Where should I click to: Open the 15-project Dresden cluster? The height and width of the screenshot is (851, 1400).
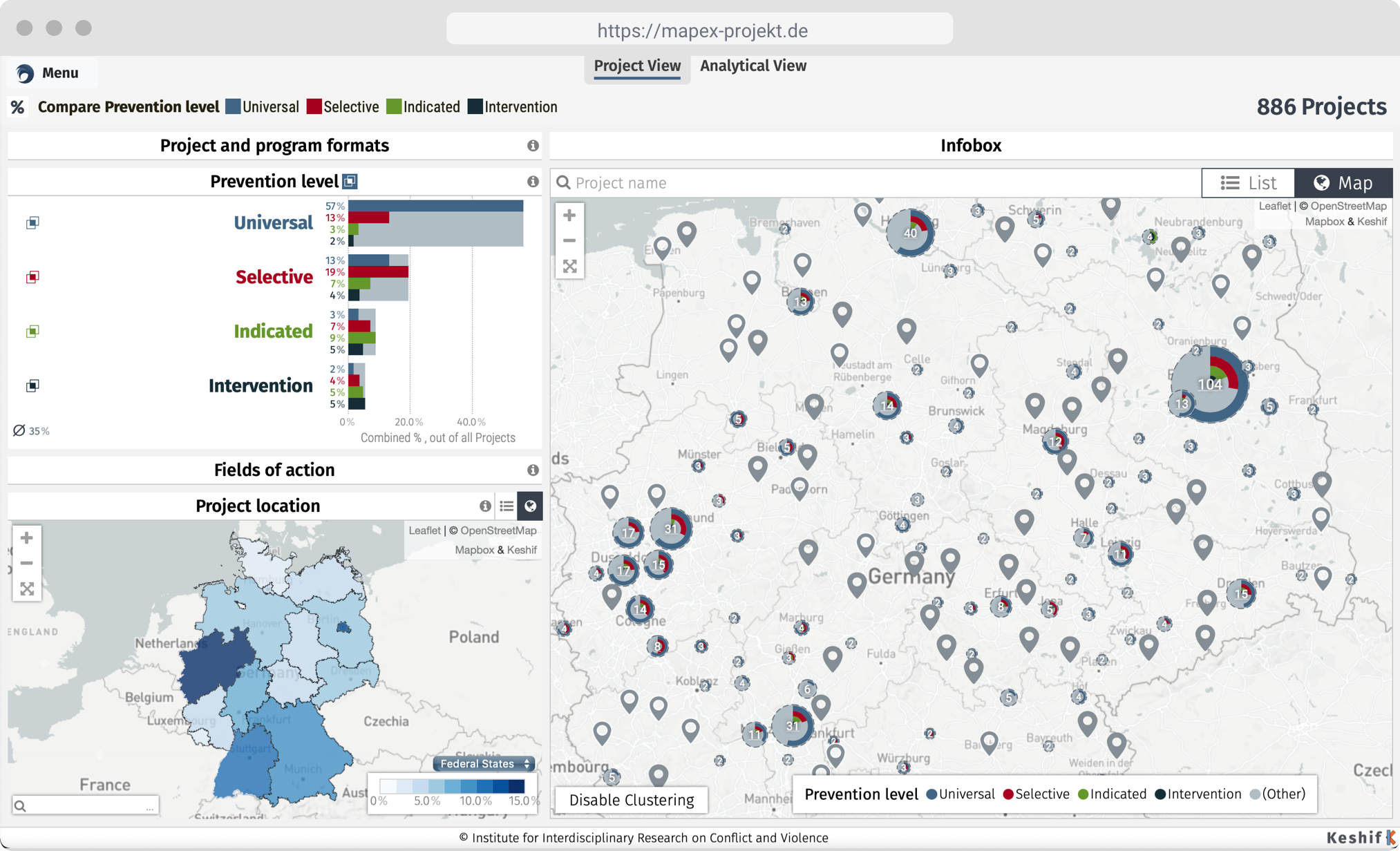pos(1241,594)
